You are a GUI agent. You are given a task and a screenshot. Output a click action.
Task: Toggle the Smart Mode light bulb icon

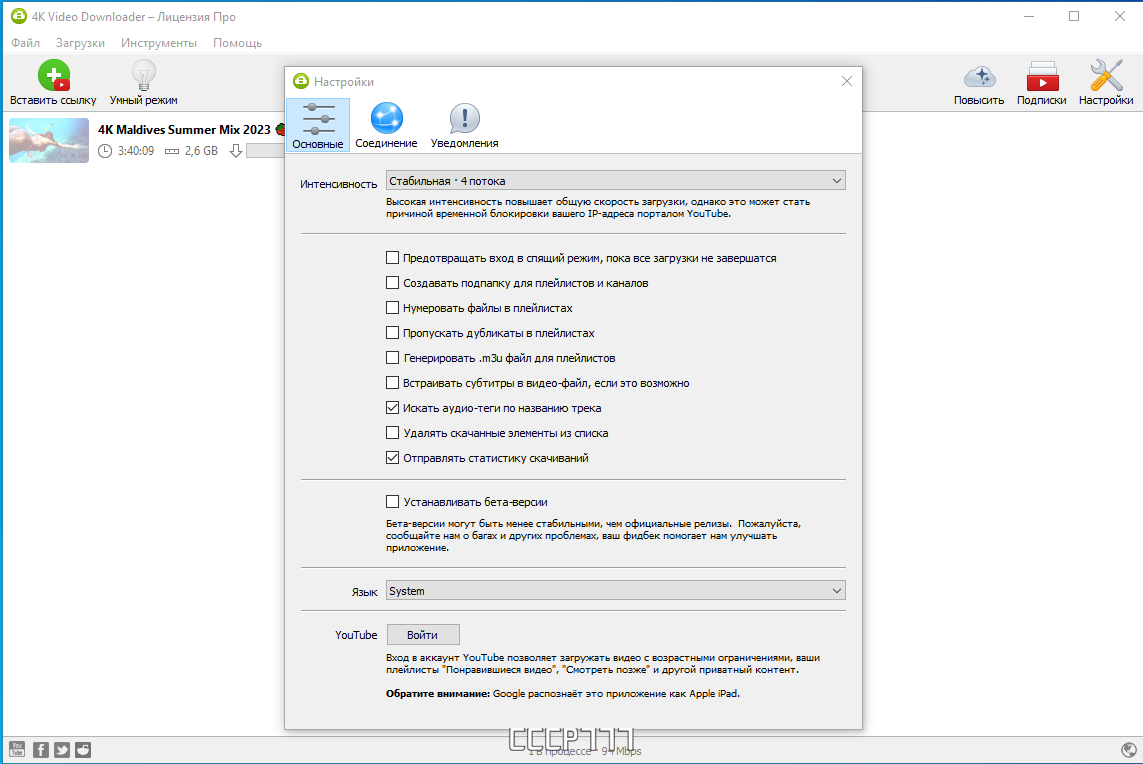(x=144, y=75)
